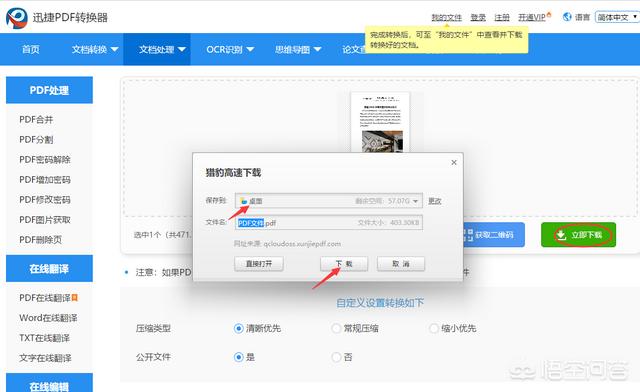The height and width of the screenshot is (392, 640).
Task: Click the PDF处理 sidebar header
Action: tap(49, 90)
